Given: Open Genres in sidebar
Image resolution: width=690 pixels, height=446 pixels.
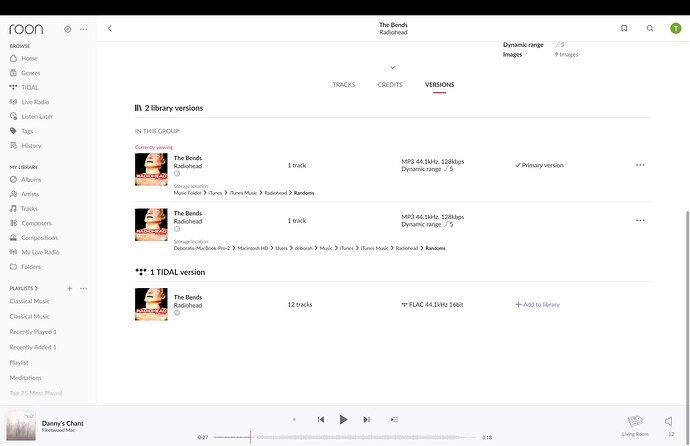Looking at the screenshot, I should pos(25,73).
